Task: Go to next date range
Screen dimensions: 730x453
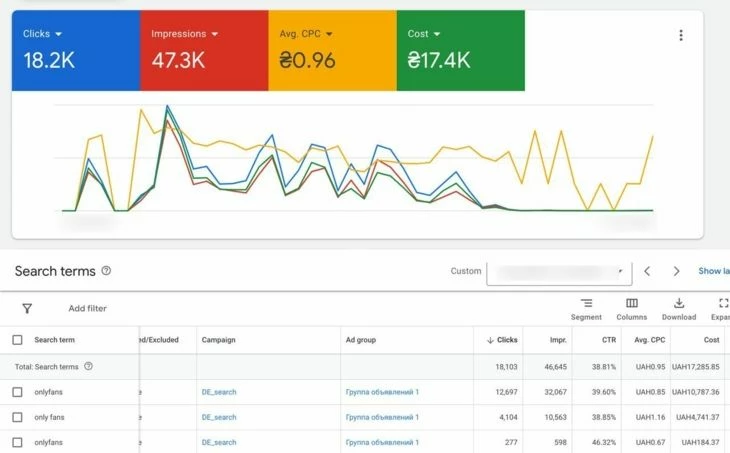Action: (676, 271)
